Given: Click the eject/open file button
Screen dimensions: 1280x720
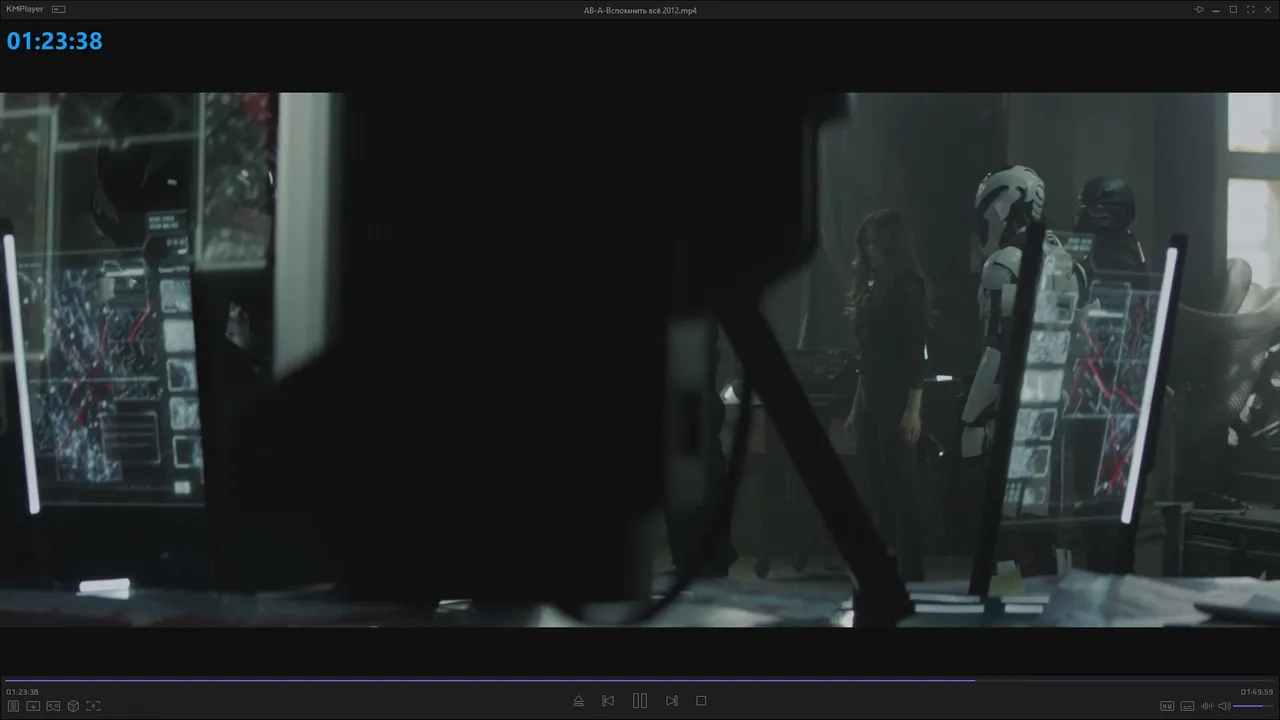Looking at the screenshot, I should [578, 701].
